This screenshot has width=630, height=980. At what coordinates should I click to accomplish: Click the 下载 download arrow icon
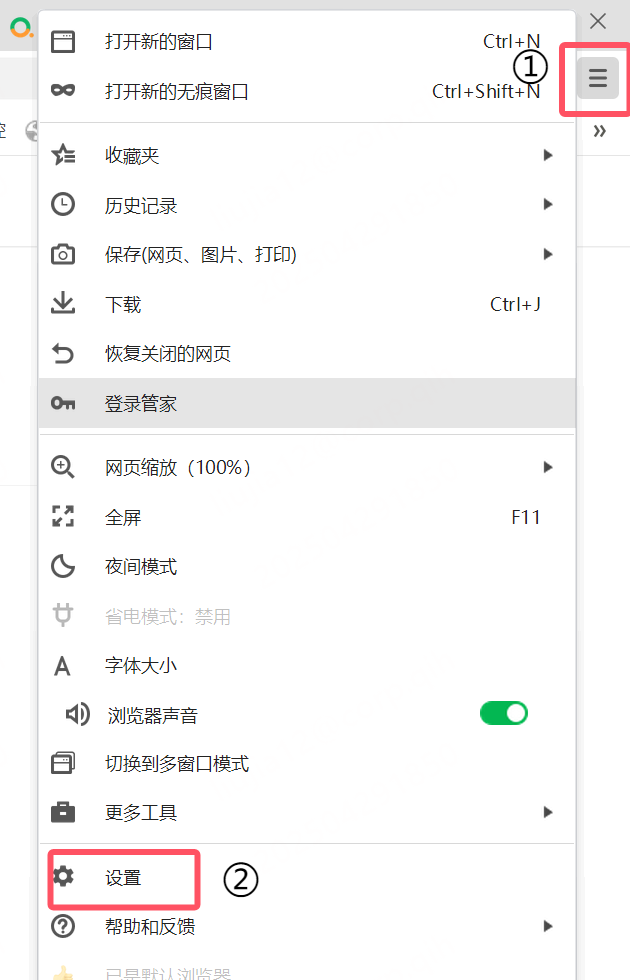point(63,304)
